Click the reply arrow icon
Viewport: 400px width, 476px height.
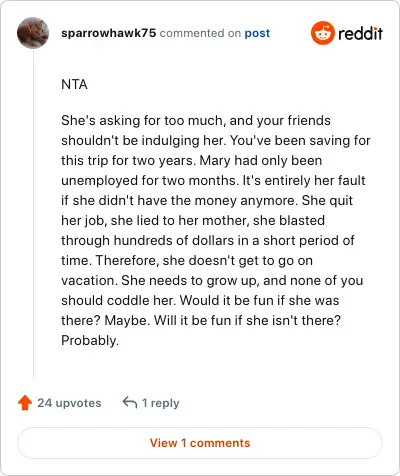click(130, 403)
